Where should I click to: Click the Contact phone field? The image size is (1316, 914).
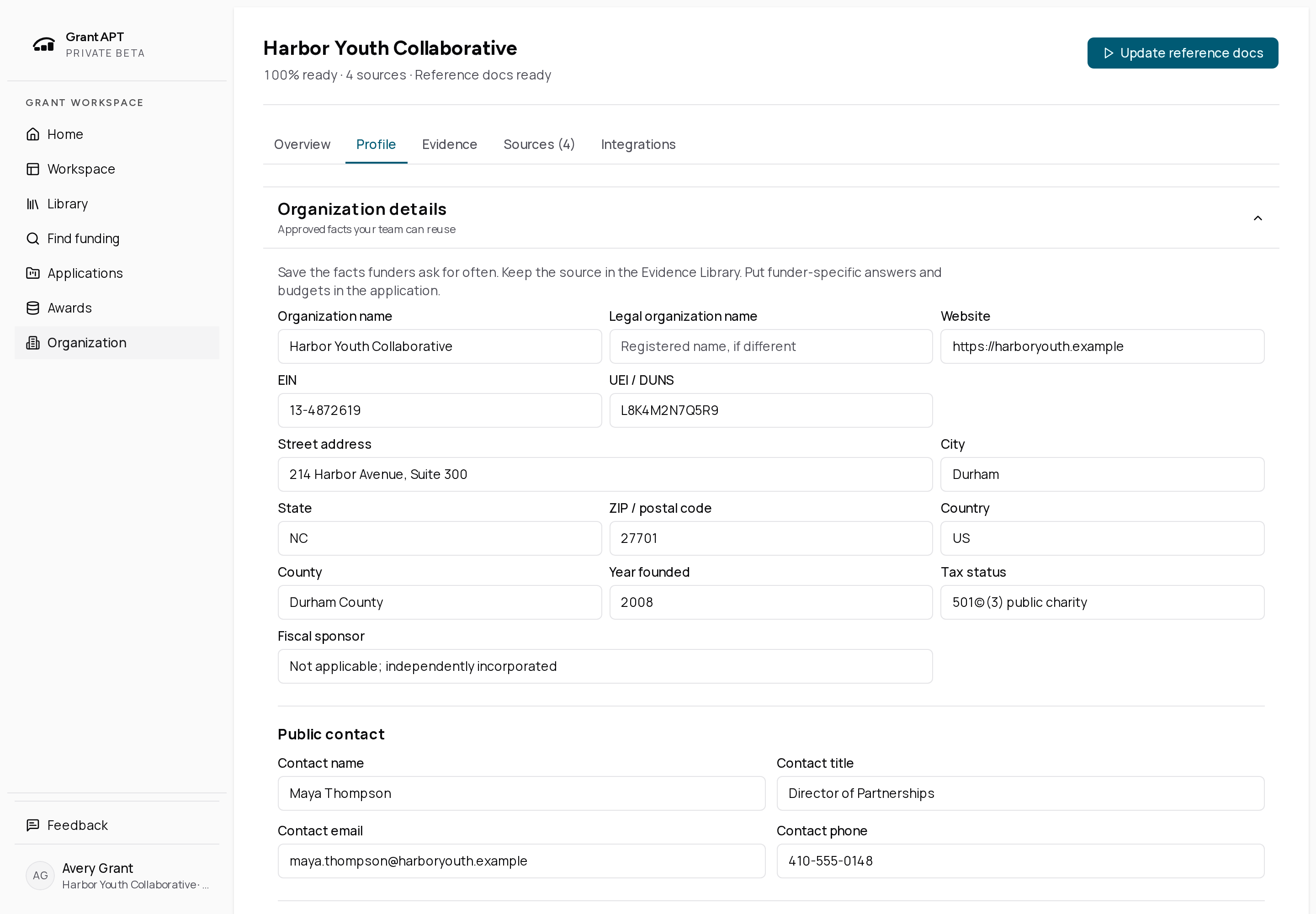click(x=1020, y=861)
